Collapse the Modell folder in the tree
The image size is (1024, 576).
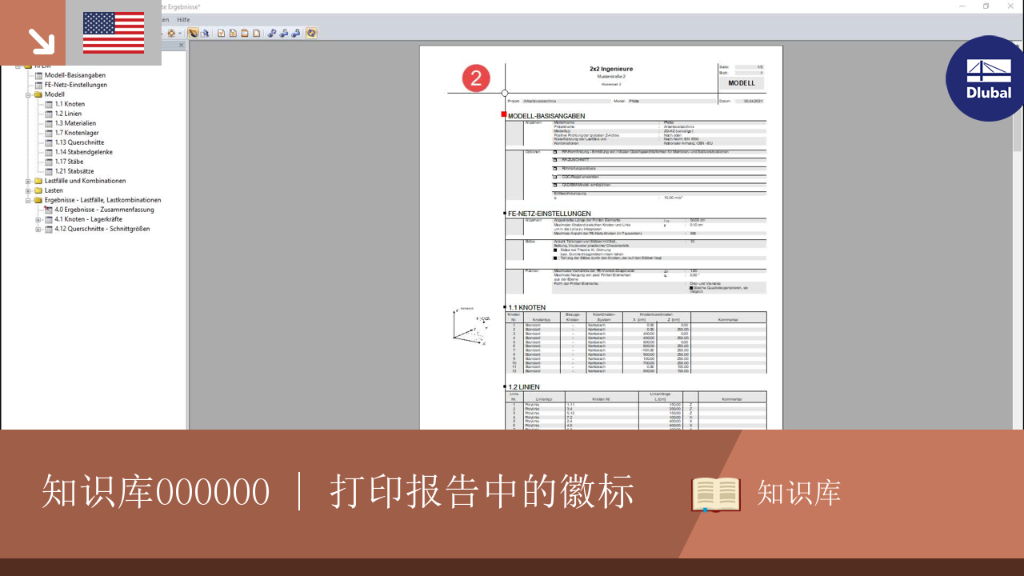click(28, 95)
